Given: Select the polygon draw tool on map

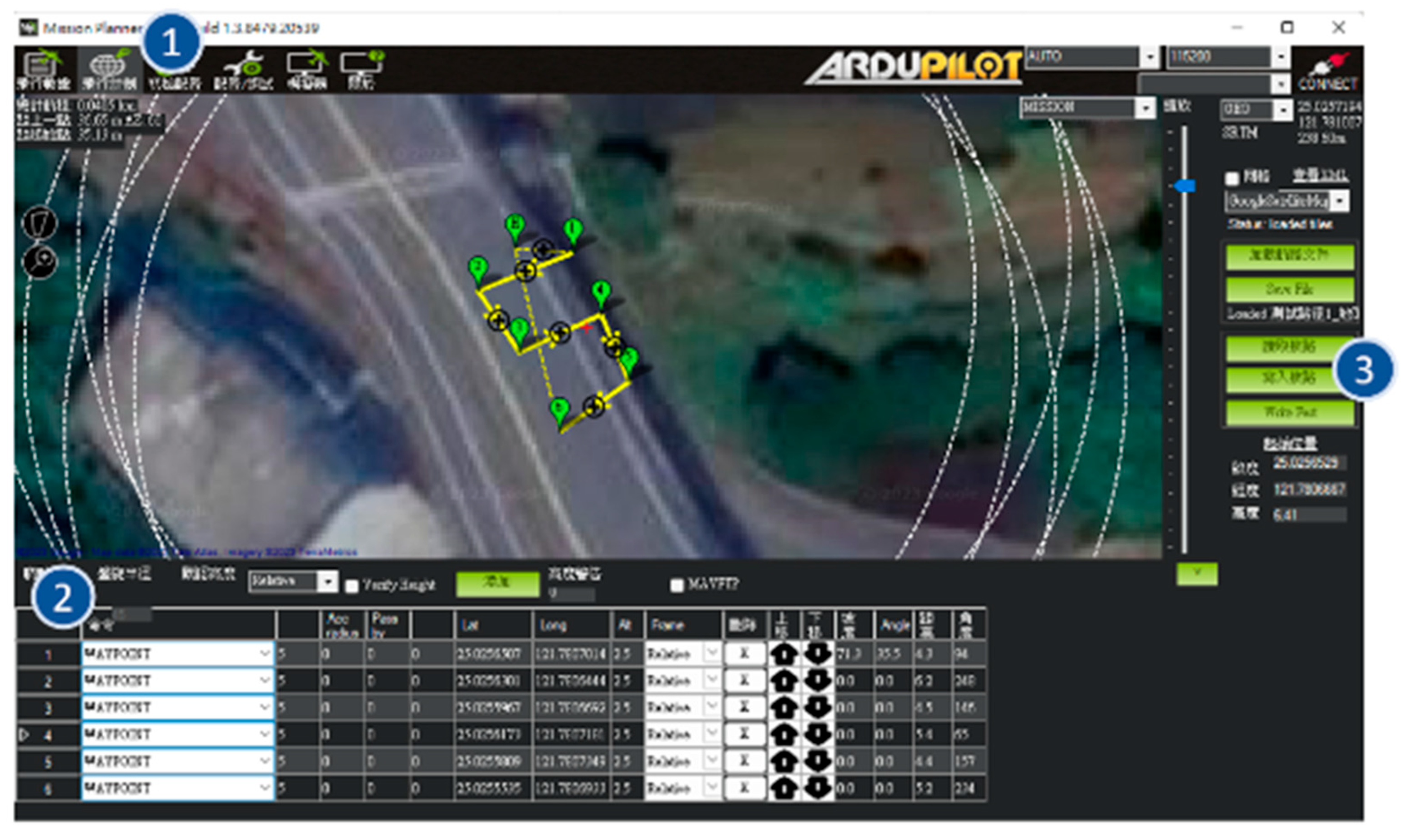Looking at the screenshot, I should [x=40, y=222].
